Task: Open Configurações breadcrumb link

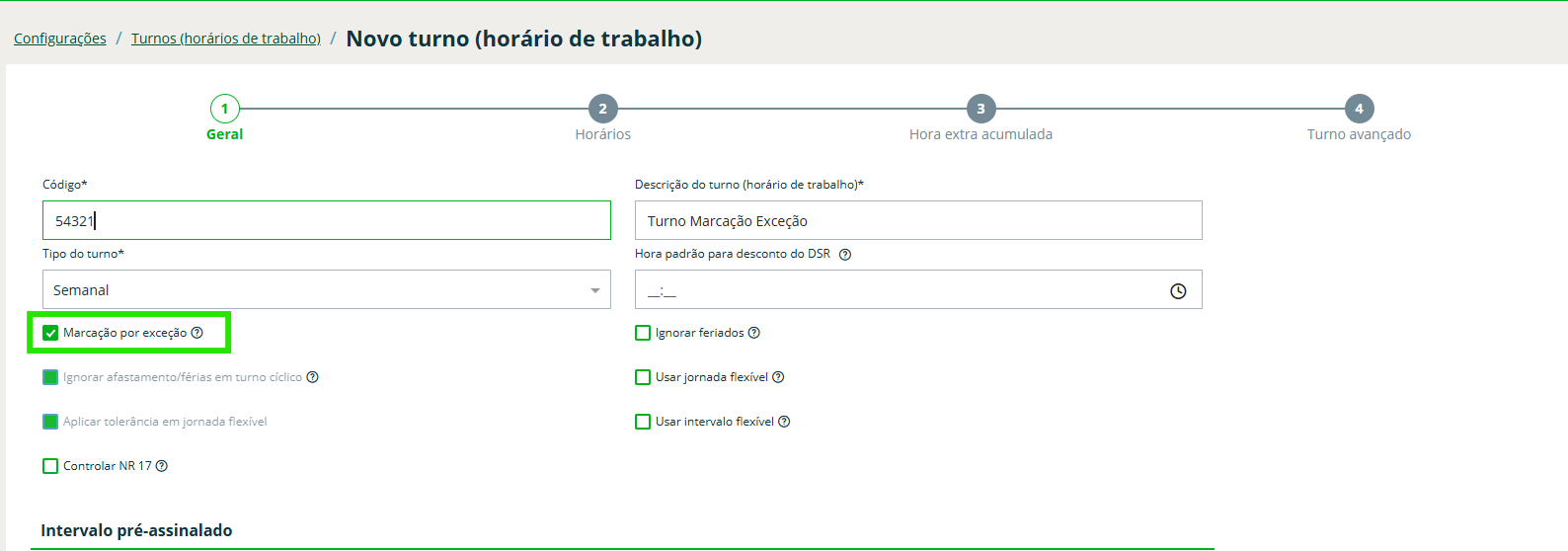Action: pyautogui.click(x=60, y=39)
